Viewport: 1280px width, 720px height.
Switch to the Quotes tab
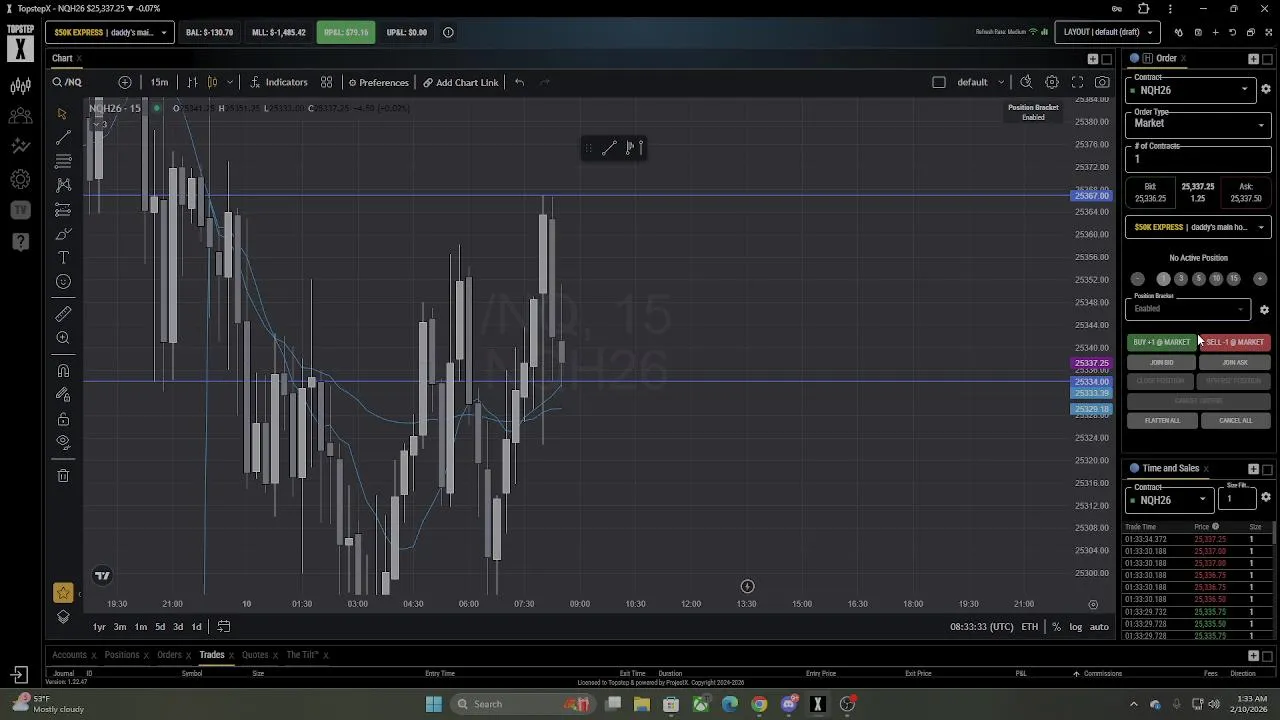coord(255,655)
